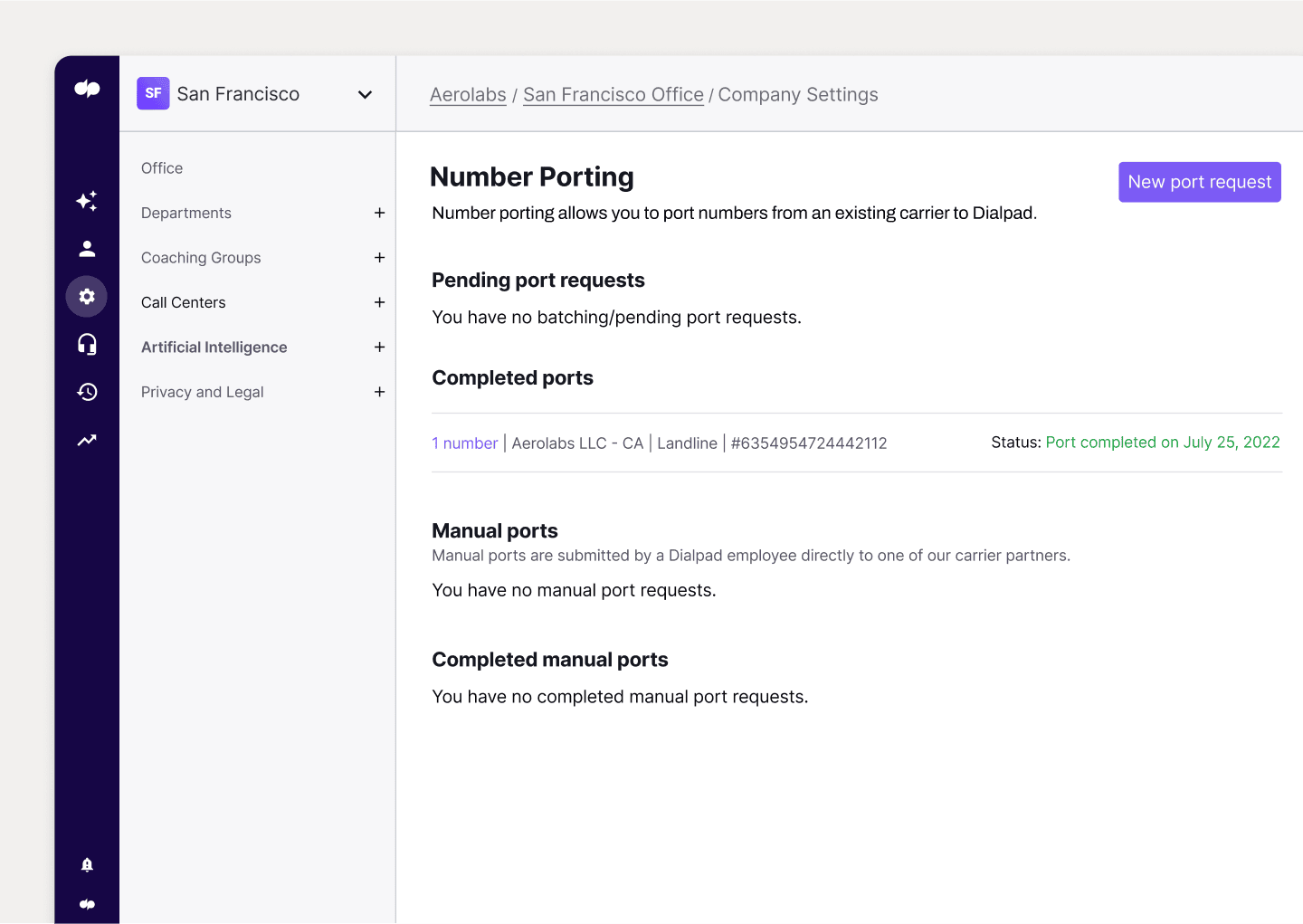Open Artificial Intelligence settings

[x=214, y=347]
